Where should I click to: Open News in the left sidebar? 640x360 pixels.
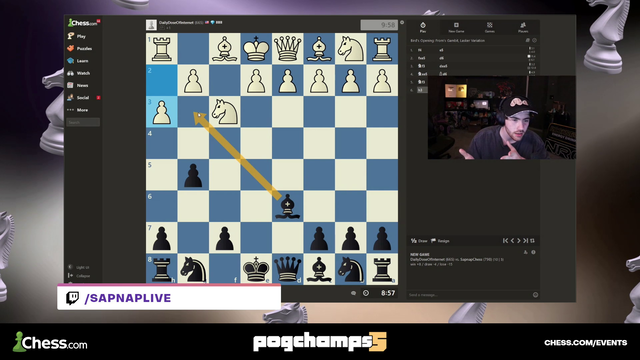pos(78,85)
